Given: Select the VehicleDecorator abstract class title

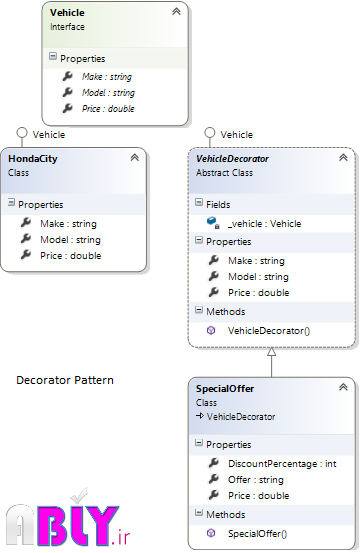Looking at the screenshot, I should point(232,159).
